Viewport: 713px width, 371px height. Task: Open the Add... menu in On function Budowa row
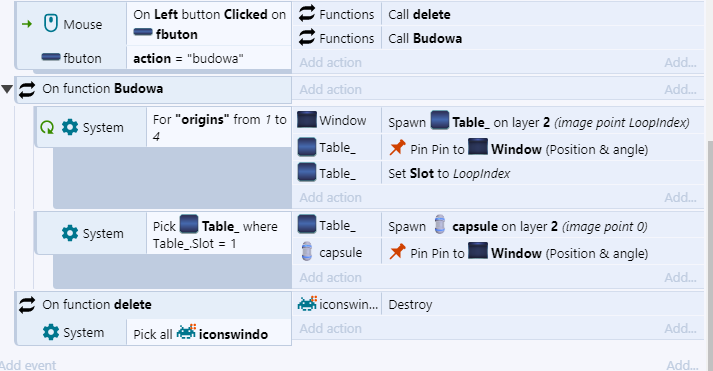680,90
